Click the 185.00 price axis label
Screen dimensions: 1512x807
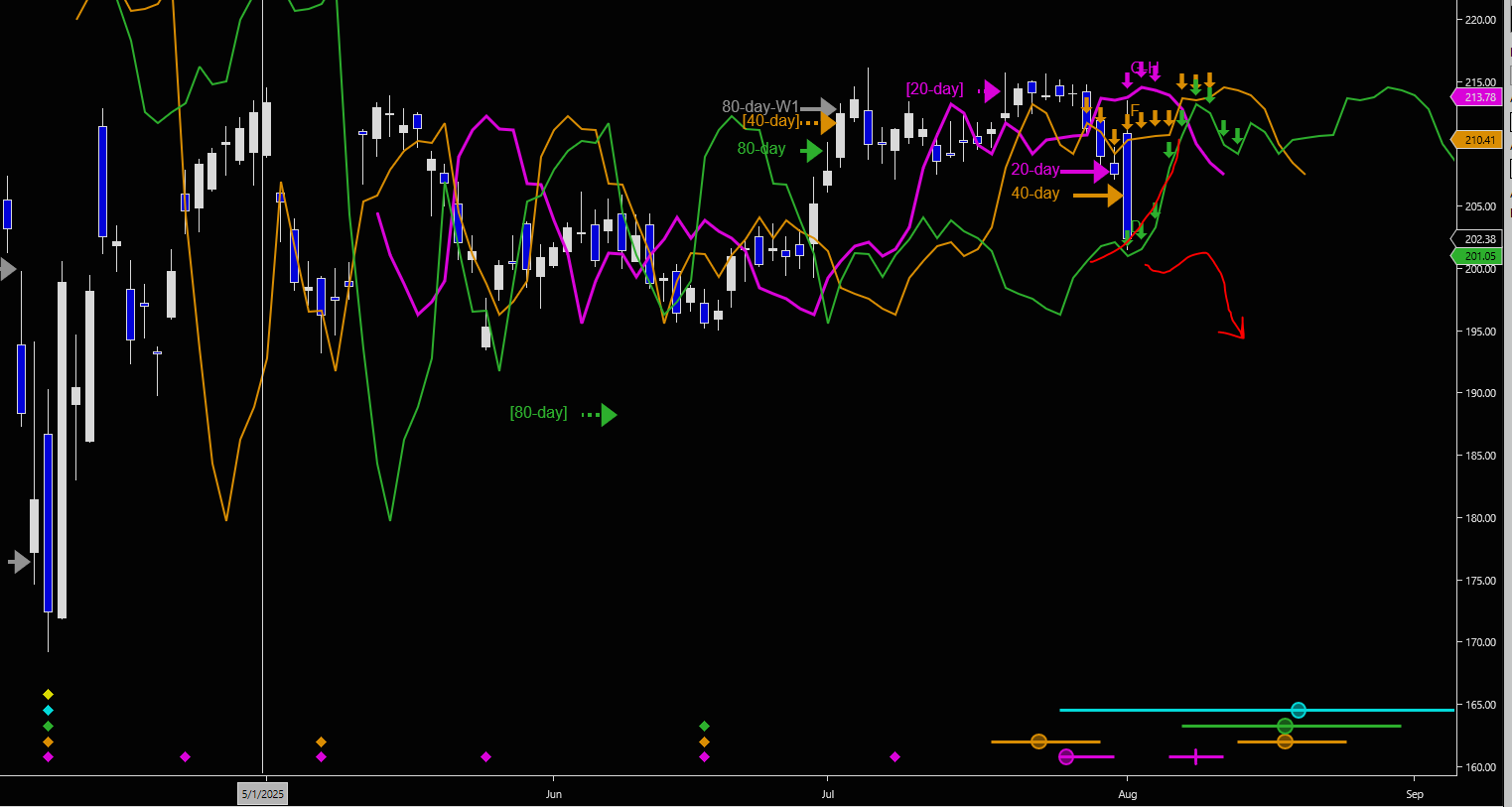point(1480,456)
